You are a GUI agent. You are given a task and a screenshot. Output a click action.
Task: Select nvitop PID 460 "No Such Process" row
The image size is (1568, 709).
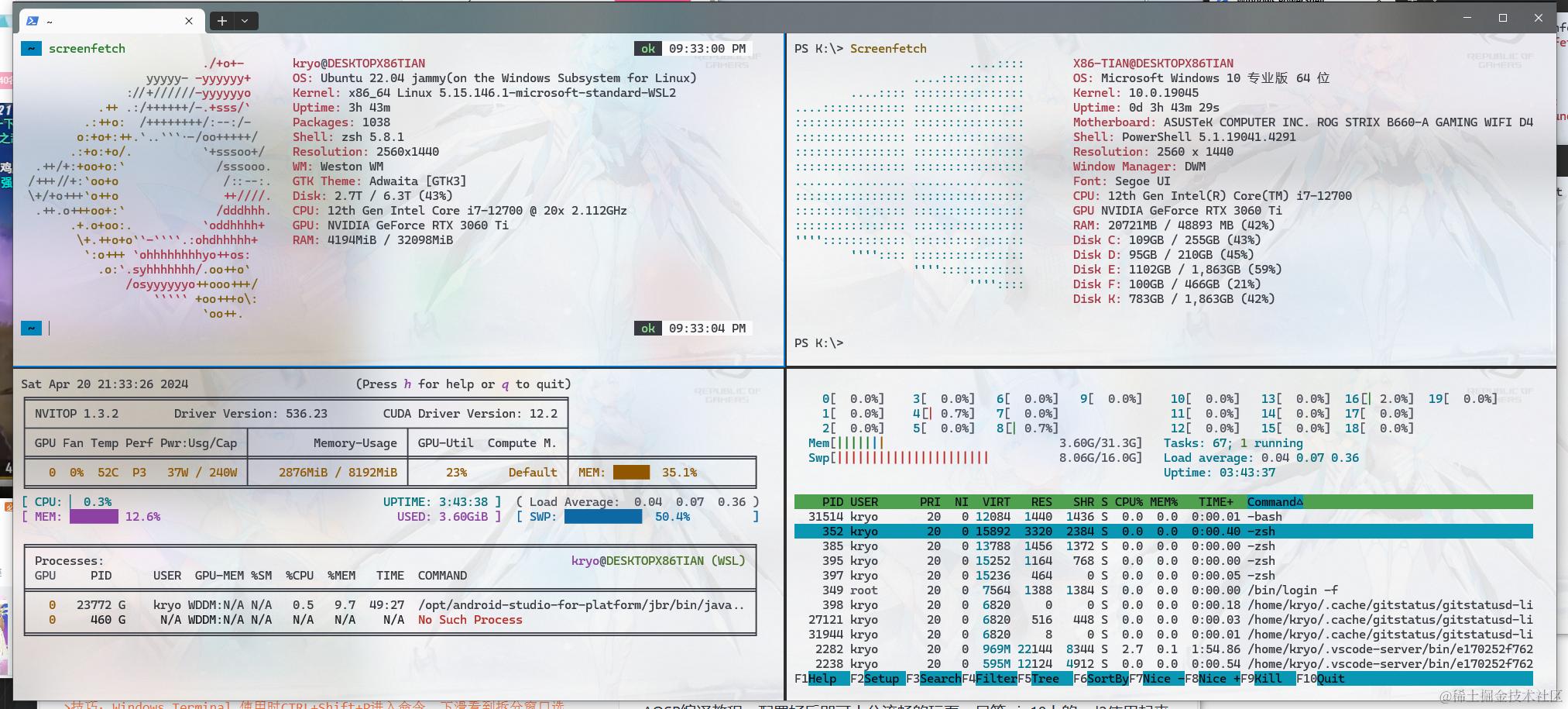click(x=389, y=620)
